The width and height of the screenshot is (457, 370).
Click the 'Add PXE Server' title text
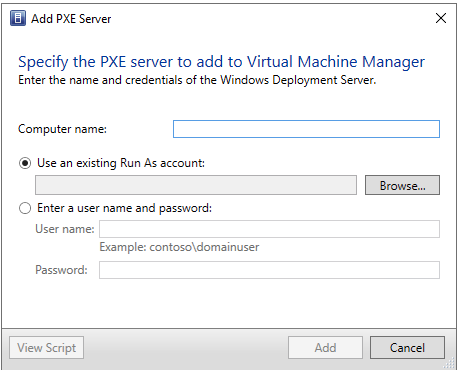(x=71, y=19)
